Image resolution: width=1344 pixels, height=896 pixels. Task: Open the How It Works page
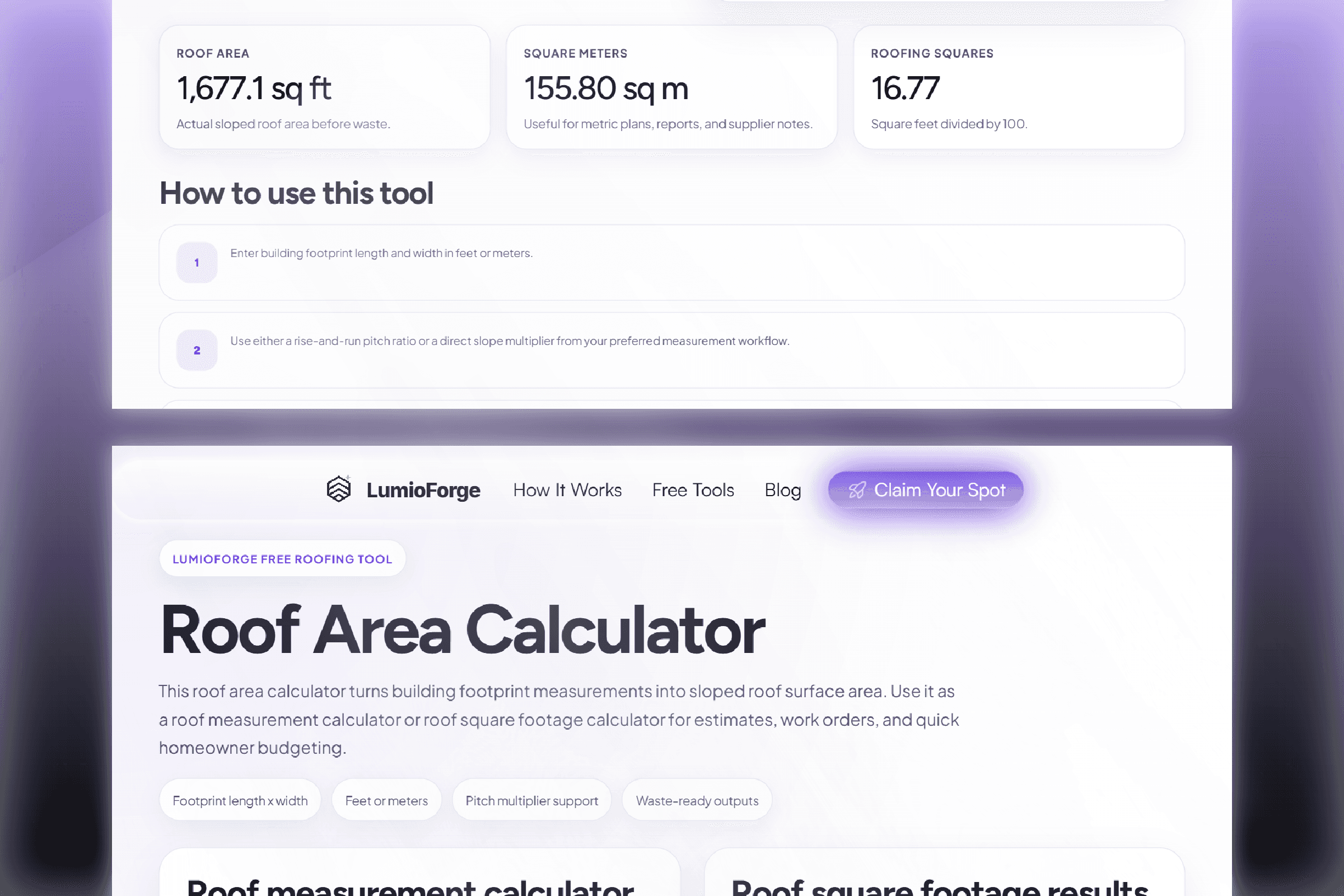[567, 491]
